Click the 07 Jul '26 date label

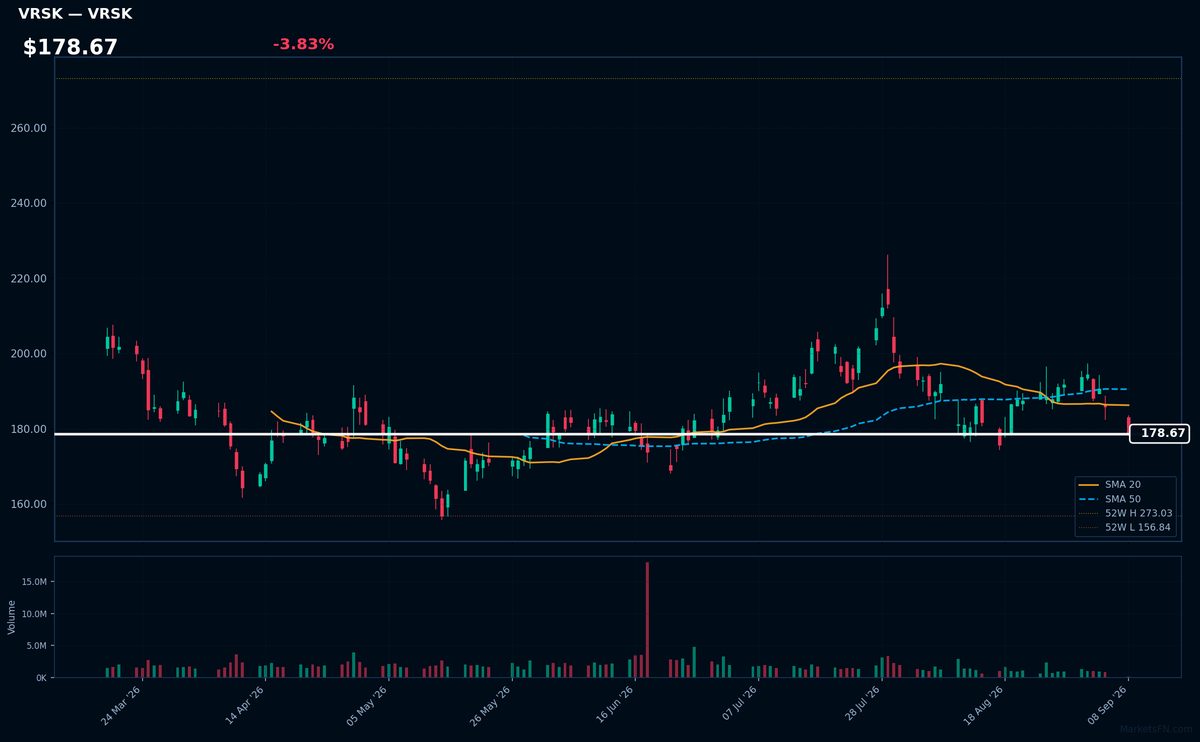737,706
